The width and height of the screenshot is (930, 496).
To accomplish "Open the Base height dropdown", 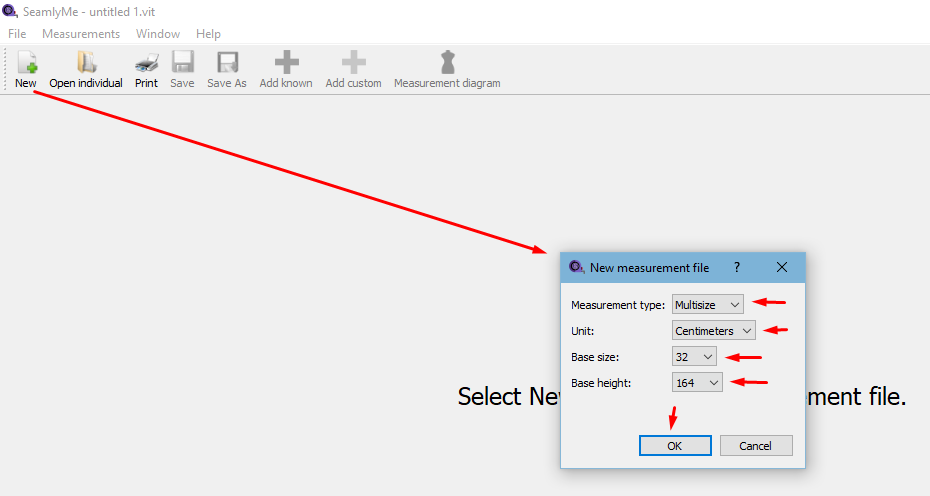I will coord(697,382).
